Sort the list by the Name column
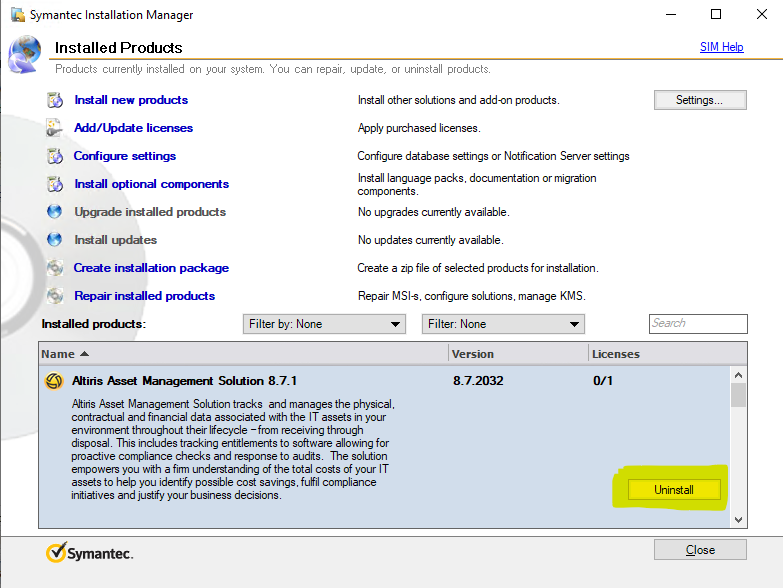 coord(58,354)
